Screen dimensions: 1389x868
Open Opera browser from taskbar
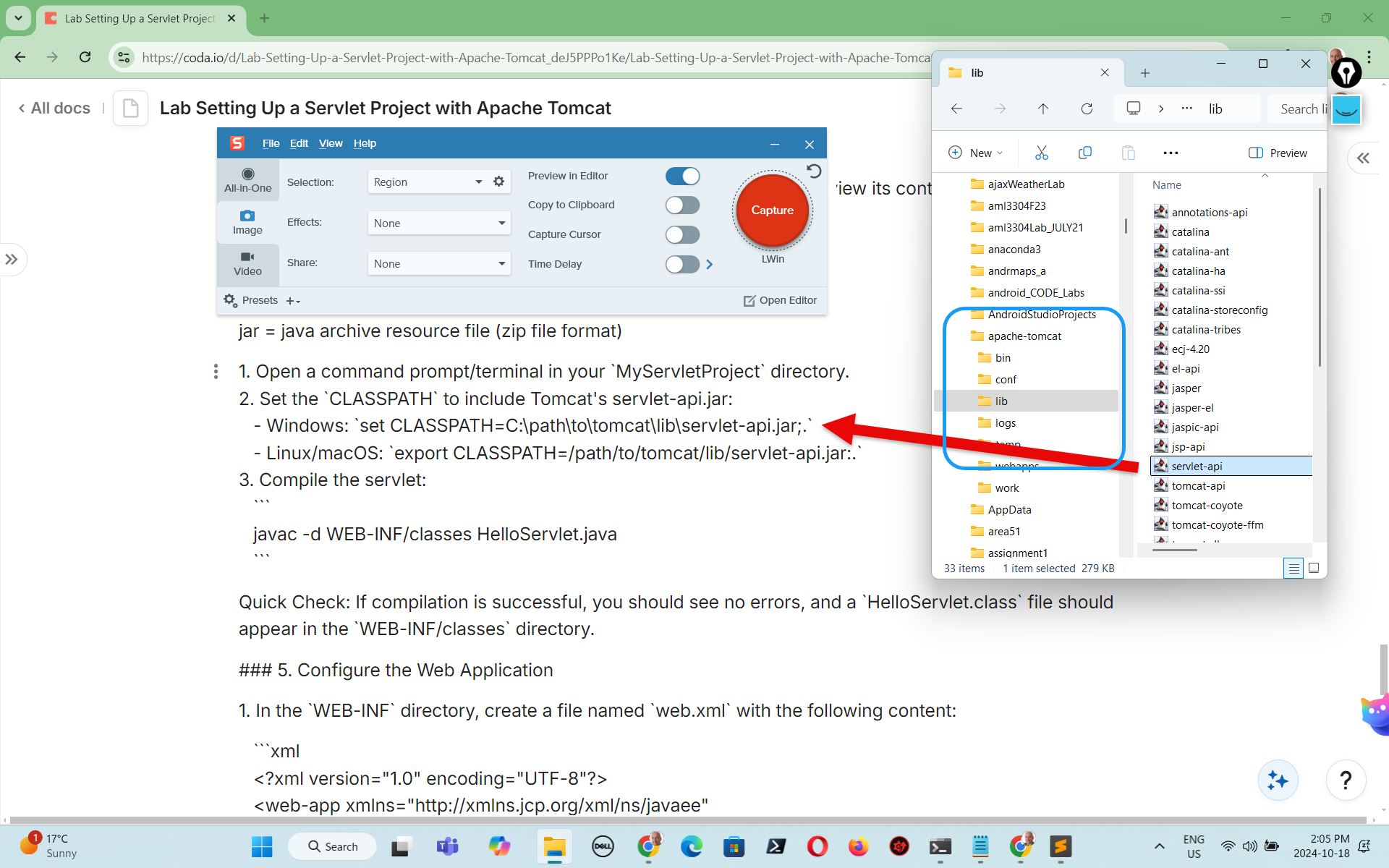pos(817,846)
